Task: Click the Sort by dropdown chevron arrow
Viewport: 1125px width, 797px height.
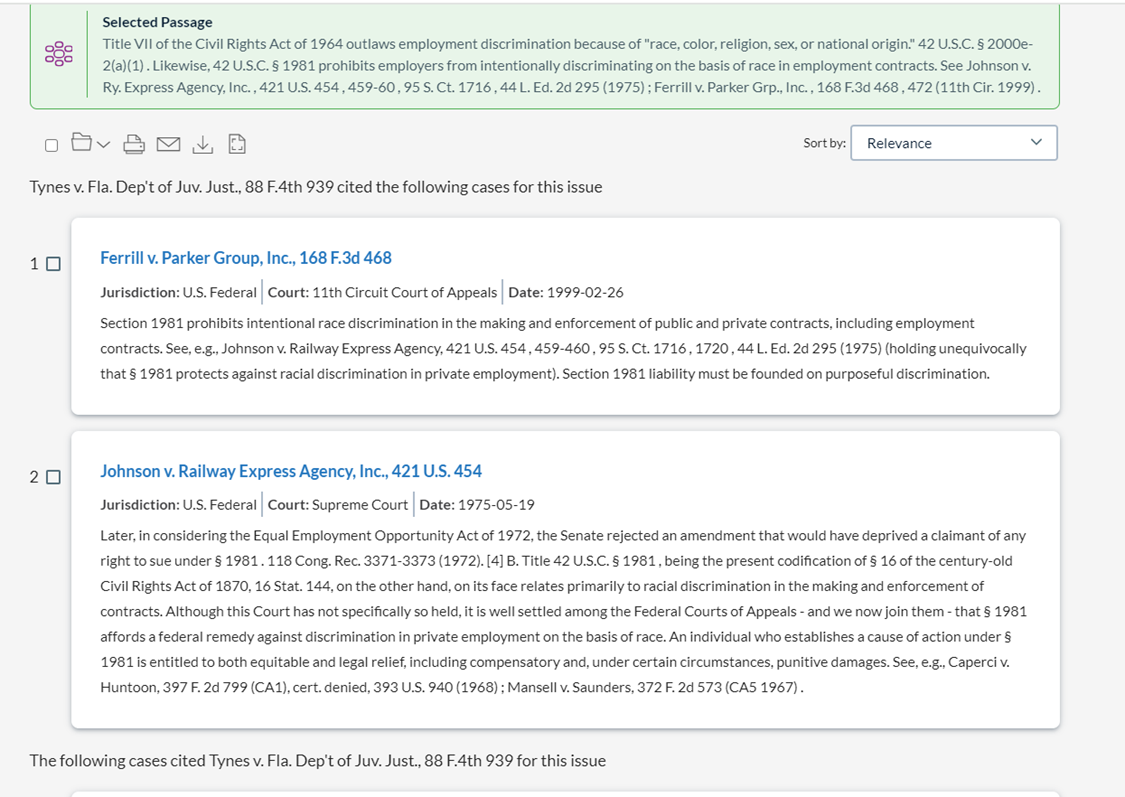Action: coord(1036,142)
